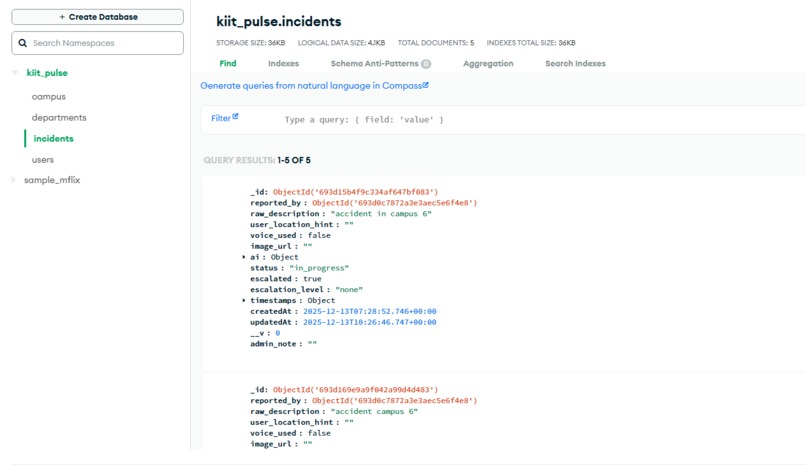Click the search magnifier icon
The image size is (806, 465).
(23, 43)
